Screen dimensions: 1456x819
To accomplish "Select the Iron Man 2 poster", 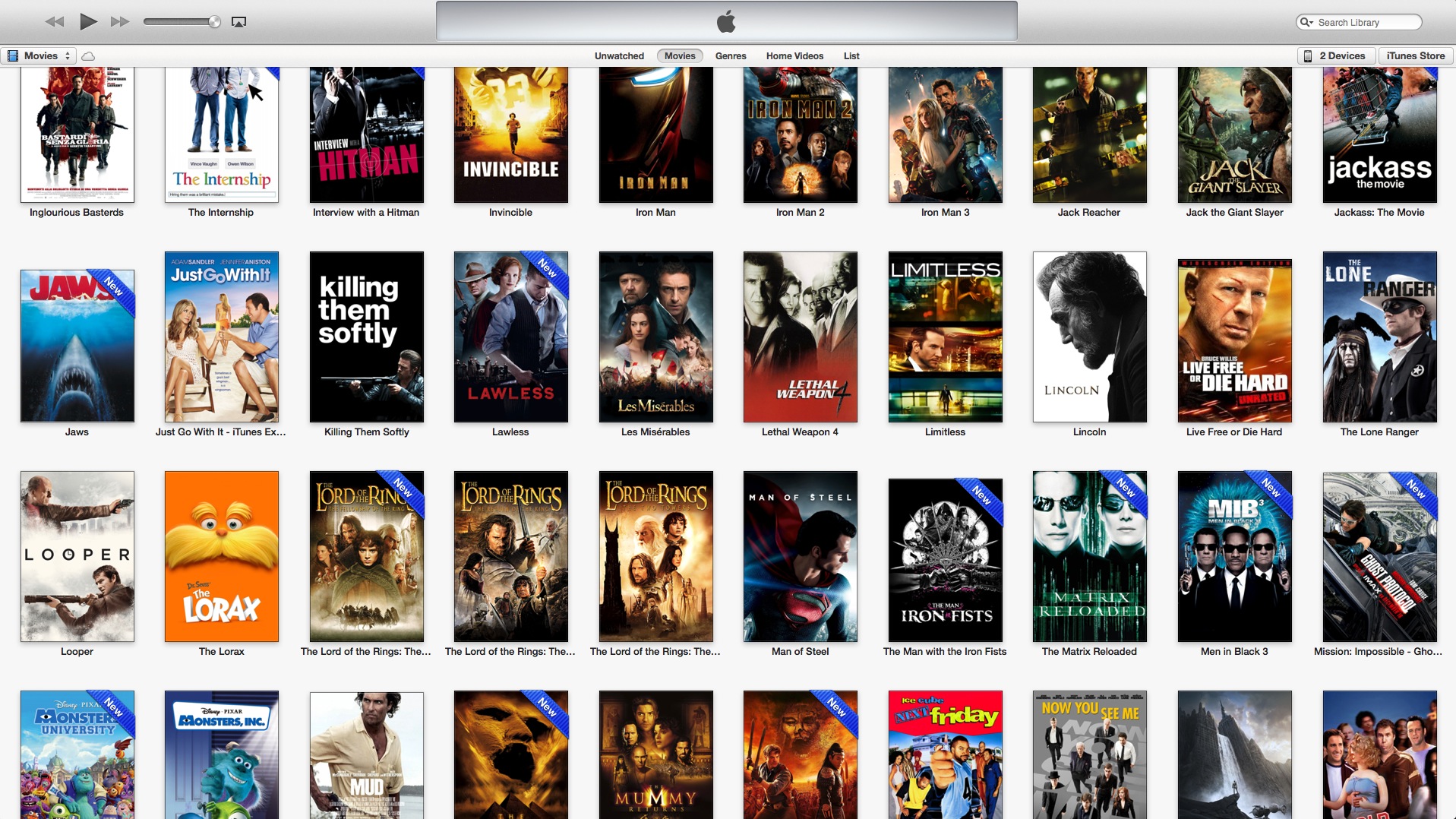I will tap(801, 134).
